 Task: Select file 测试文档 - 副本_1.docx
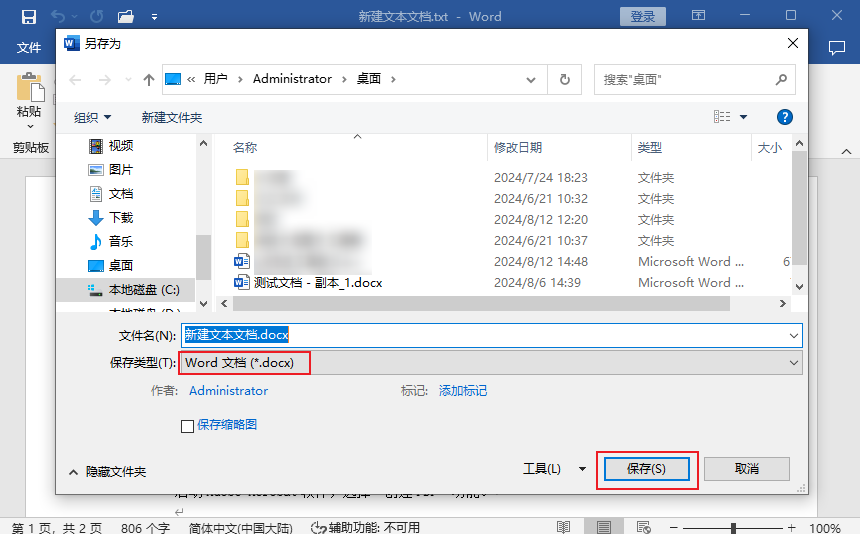[x=317, y=283]
